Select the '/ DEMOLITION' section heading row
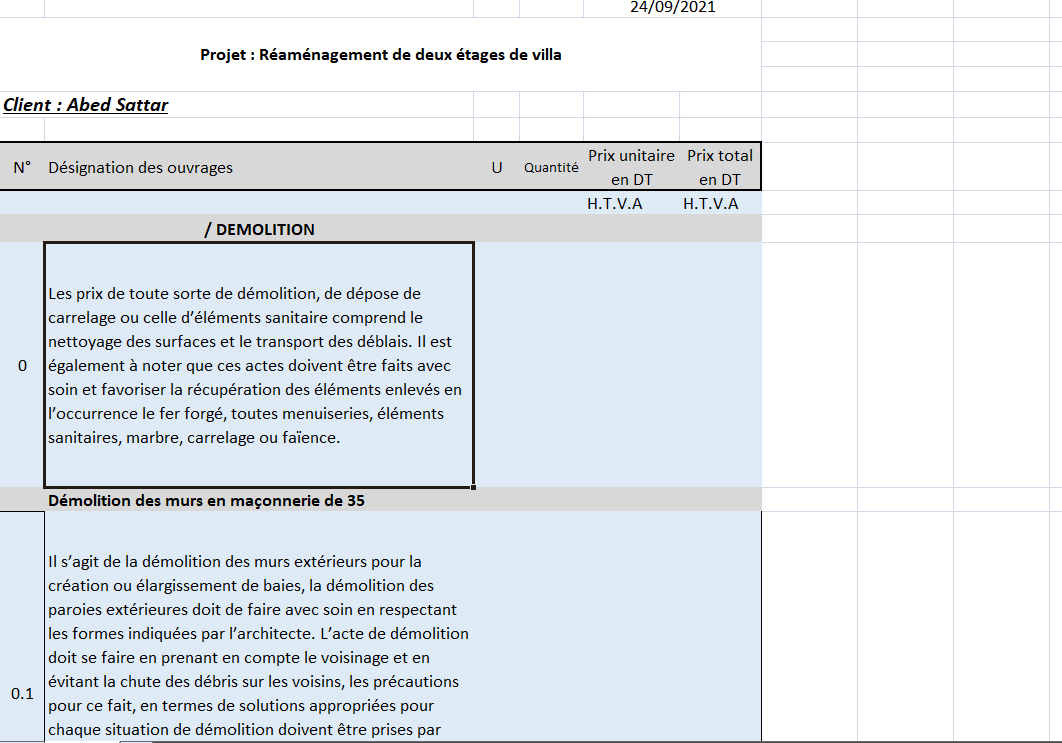 259,229
